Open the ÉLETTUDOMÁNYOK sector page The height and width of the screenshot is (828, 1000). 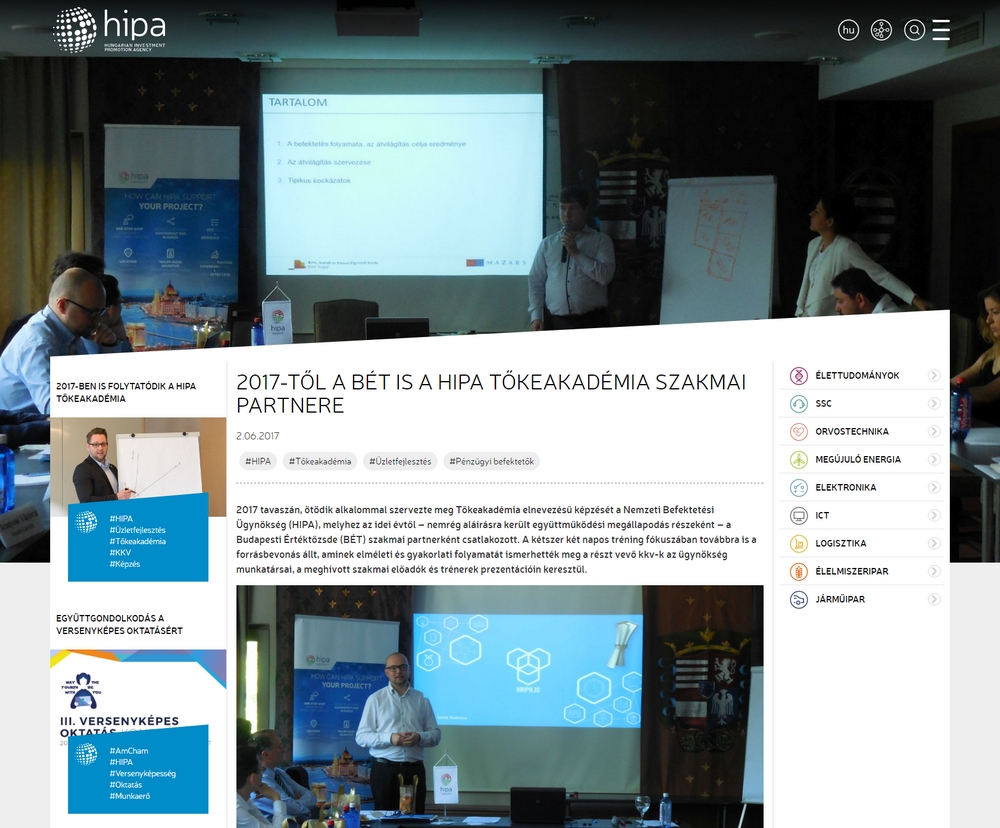pos(857,376)
